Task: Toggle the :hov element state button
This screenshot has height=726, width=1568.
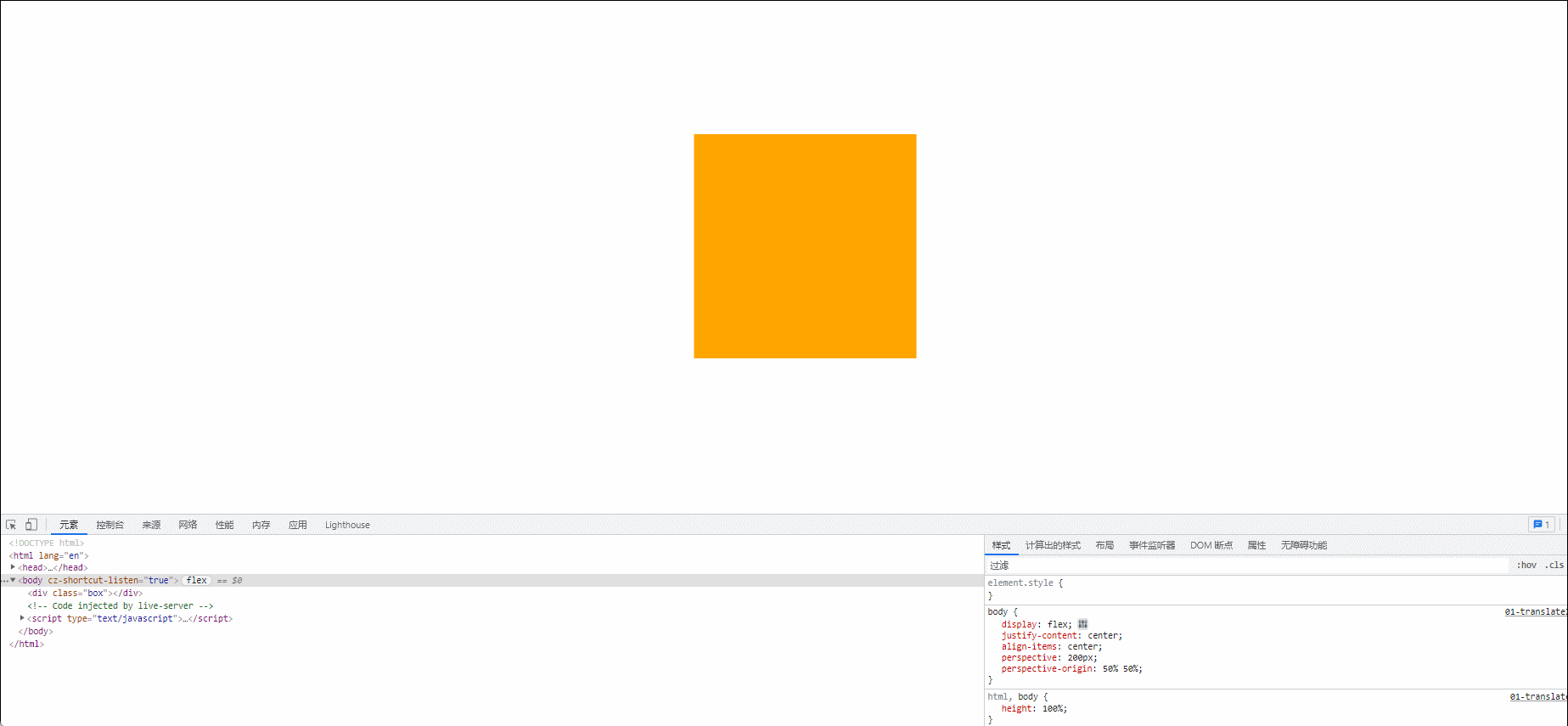Action: (x=1526, y=565)
